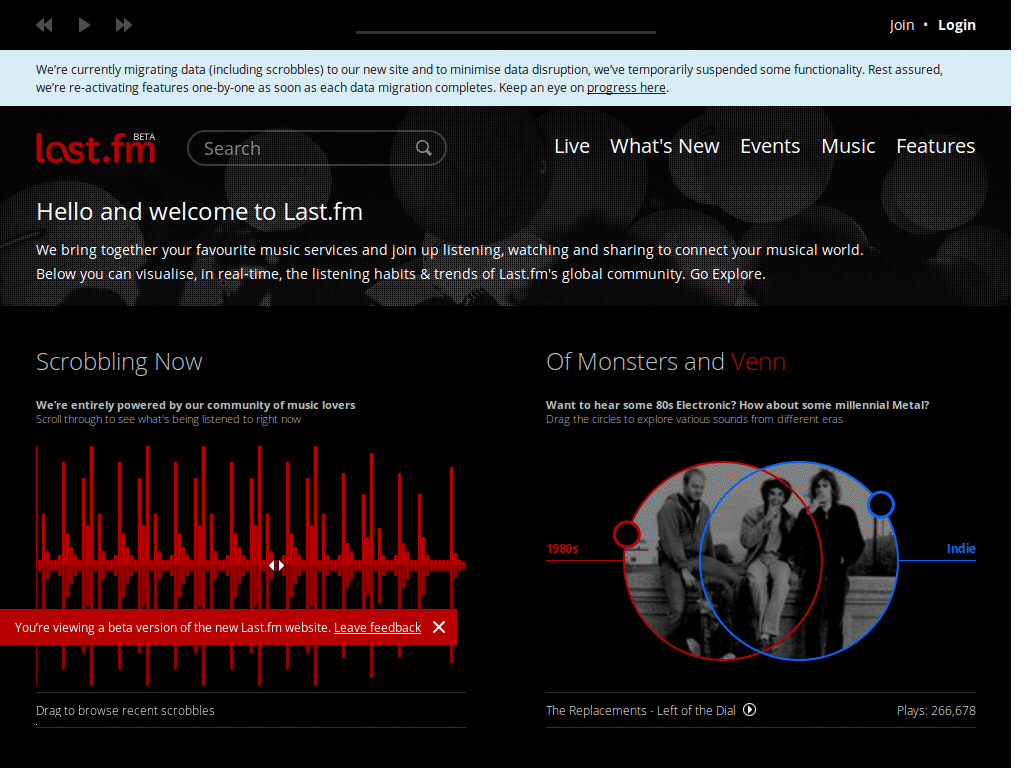The width and height of the screenshot is (1024, 768).
Task: Click the next track fast-forward icon
Action: tap(123, 25)
